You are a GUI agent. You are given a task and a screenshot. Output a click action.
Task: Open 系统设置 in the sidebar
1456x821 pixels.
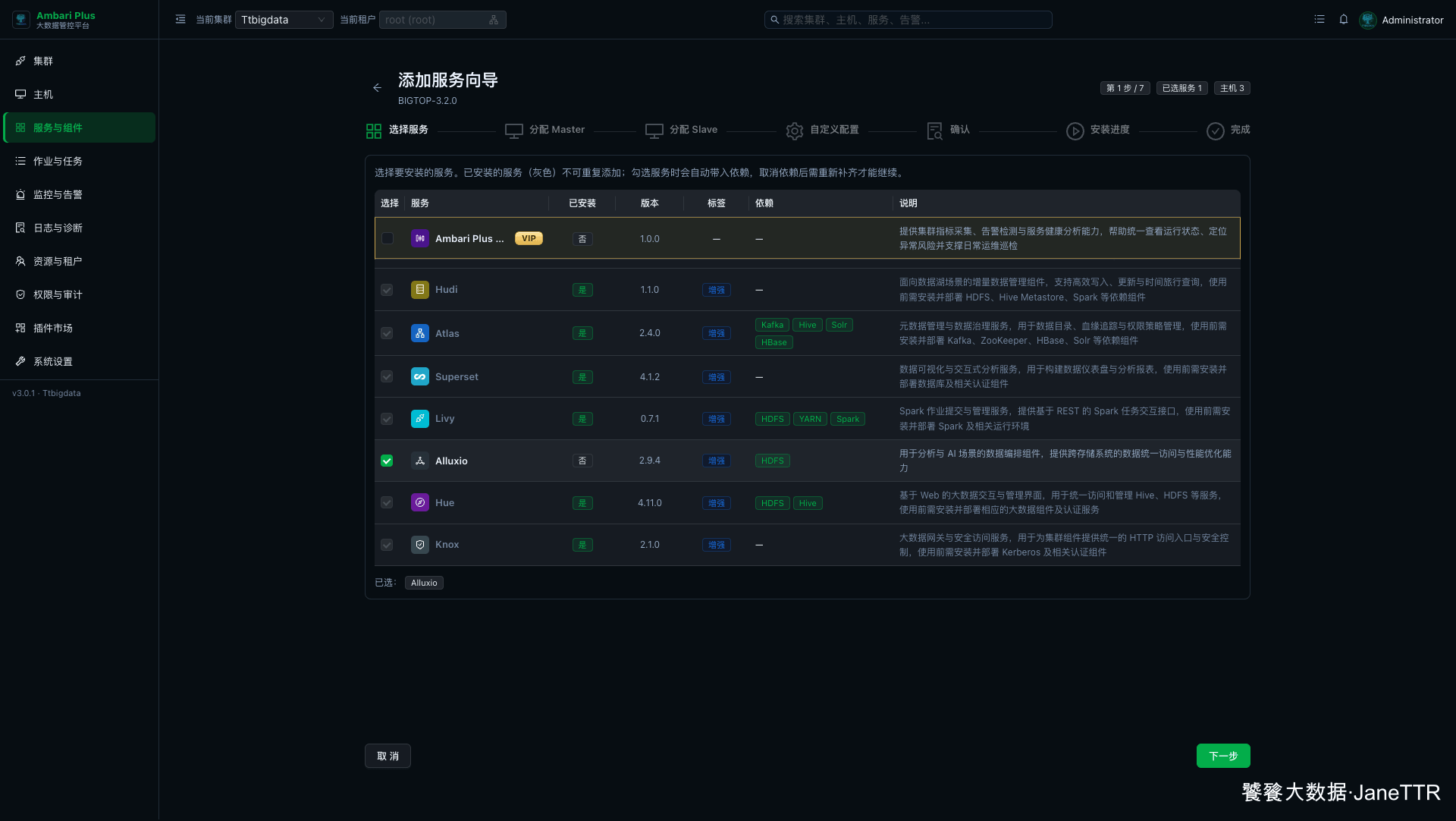[x=80, y=361]
